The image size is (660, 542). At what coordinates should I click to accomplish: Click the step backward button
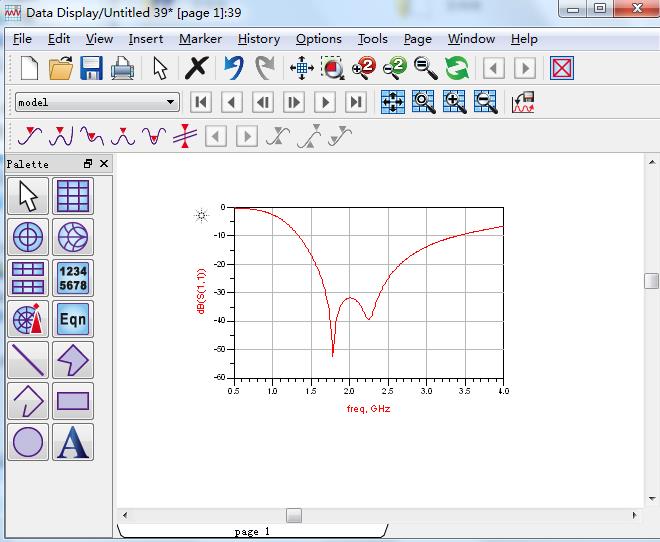coord(263,102)
